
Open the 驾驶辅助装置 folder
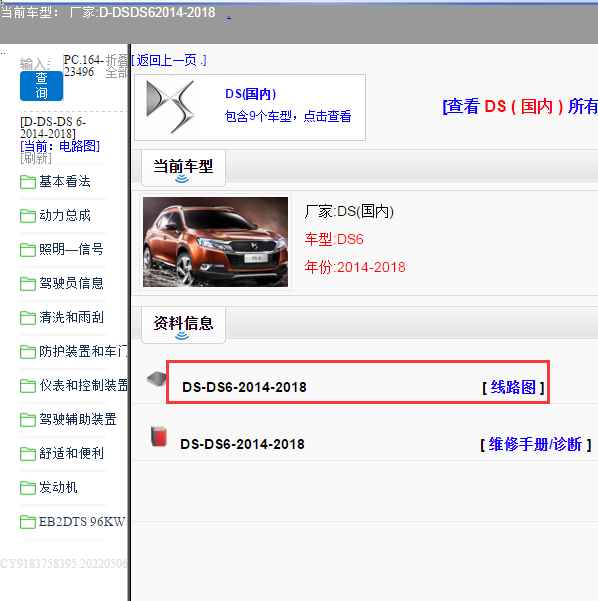pos(78,419)
